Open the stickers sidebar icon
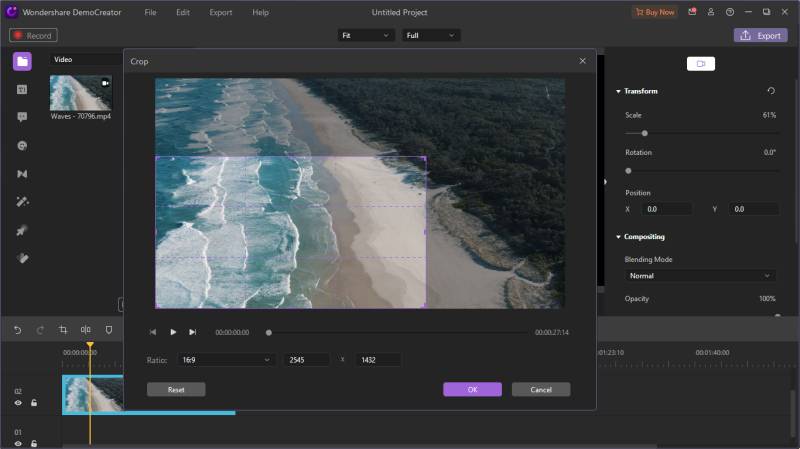 coord(22,146)
